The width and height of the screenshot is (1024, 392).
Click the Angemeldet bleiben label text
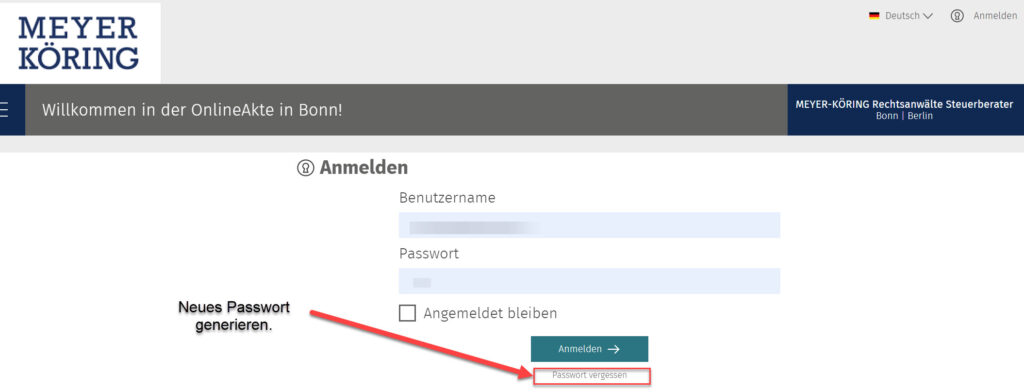coord(490,313)
